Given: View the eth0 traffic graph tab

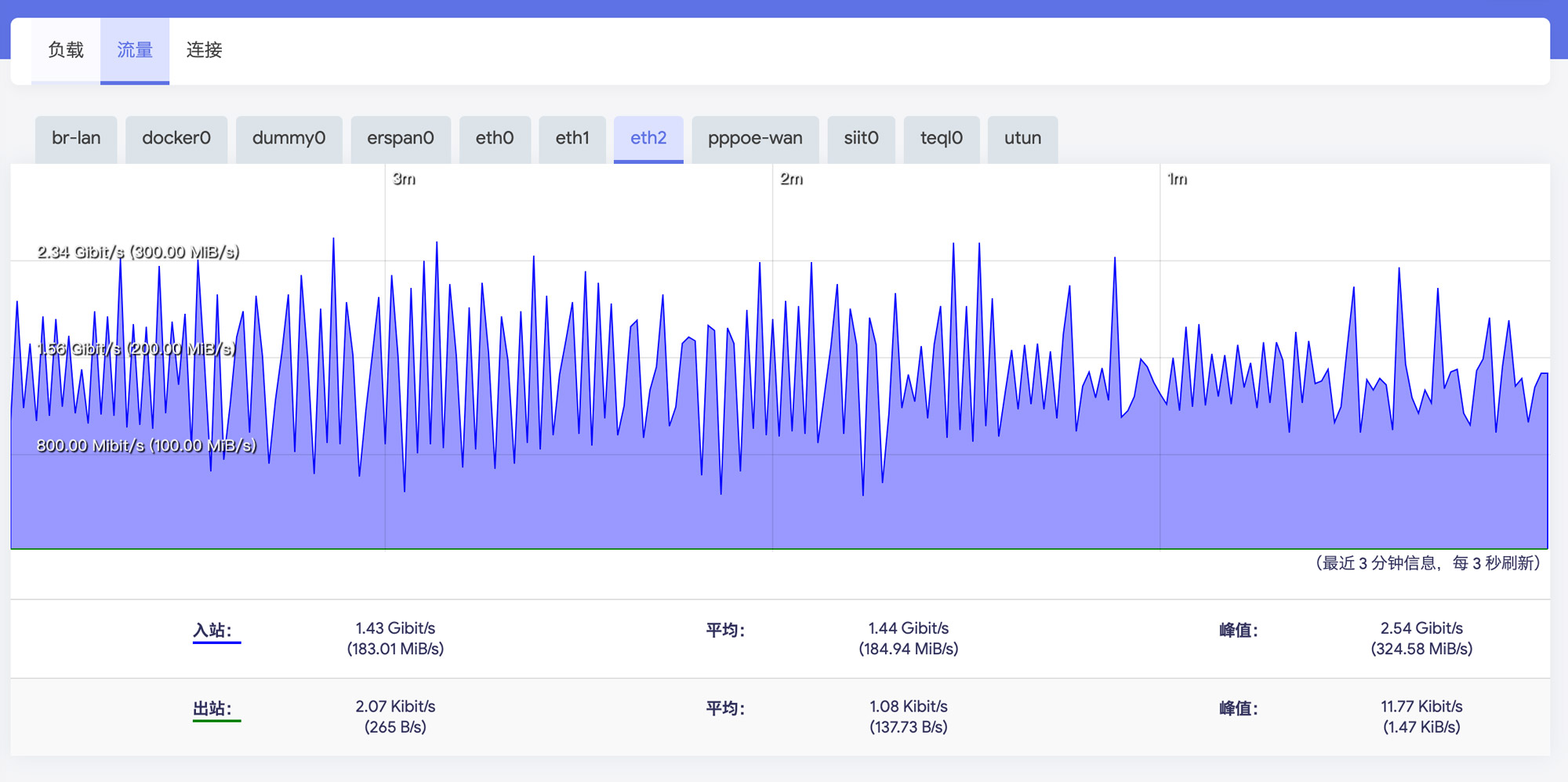Looking at the screenshot, I should pyautogui.click(x=495, y=138).
